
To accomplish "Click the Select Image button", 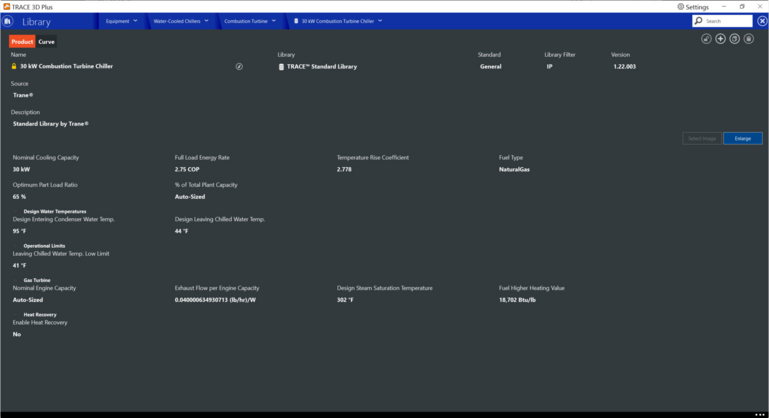I will pyautogui.click(x=702, y=138).
